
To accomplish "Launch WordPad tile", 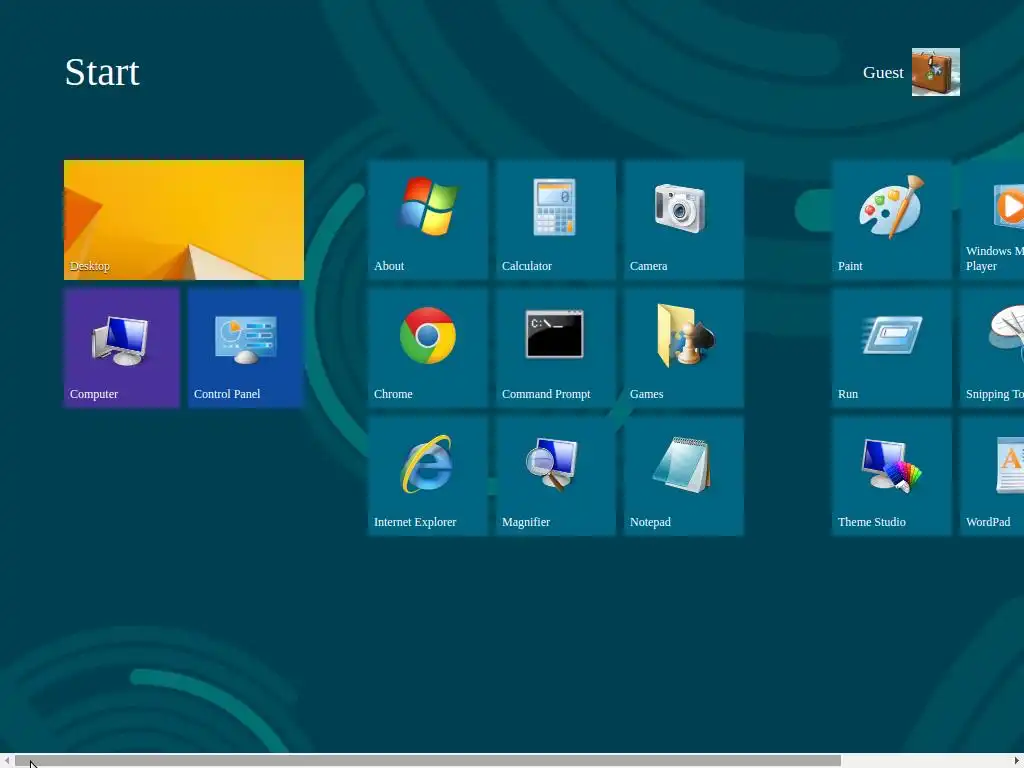I will pos(992,475).
